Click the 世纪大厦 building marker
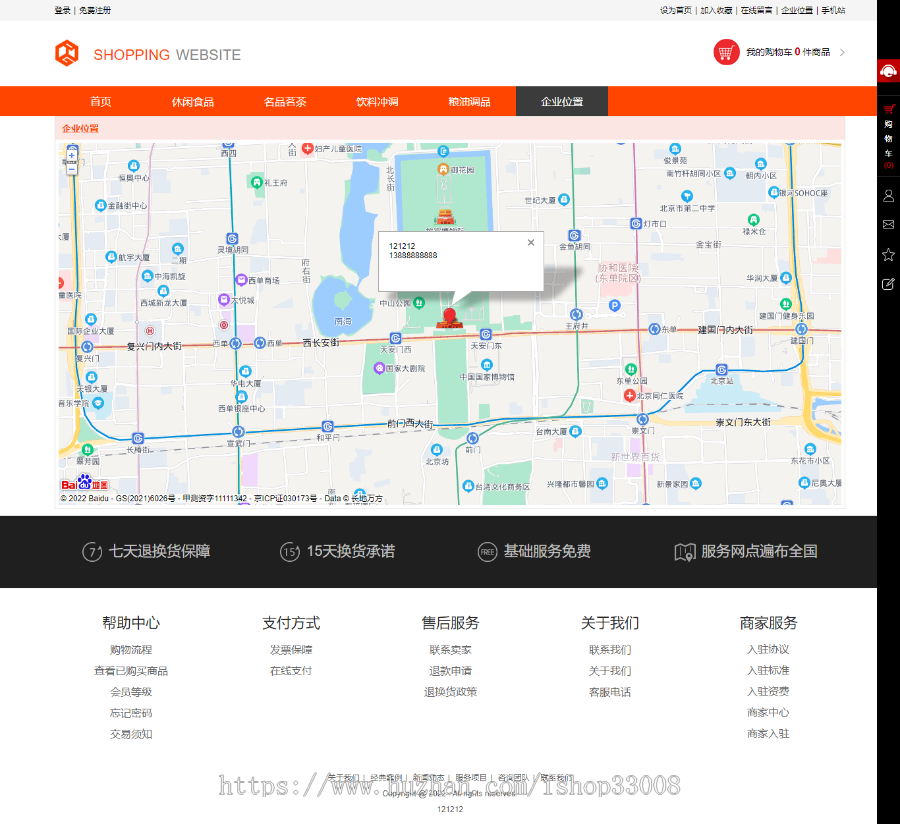The image size is (900, 824). [x=564, y=200]
